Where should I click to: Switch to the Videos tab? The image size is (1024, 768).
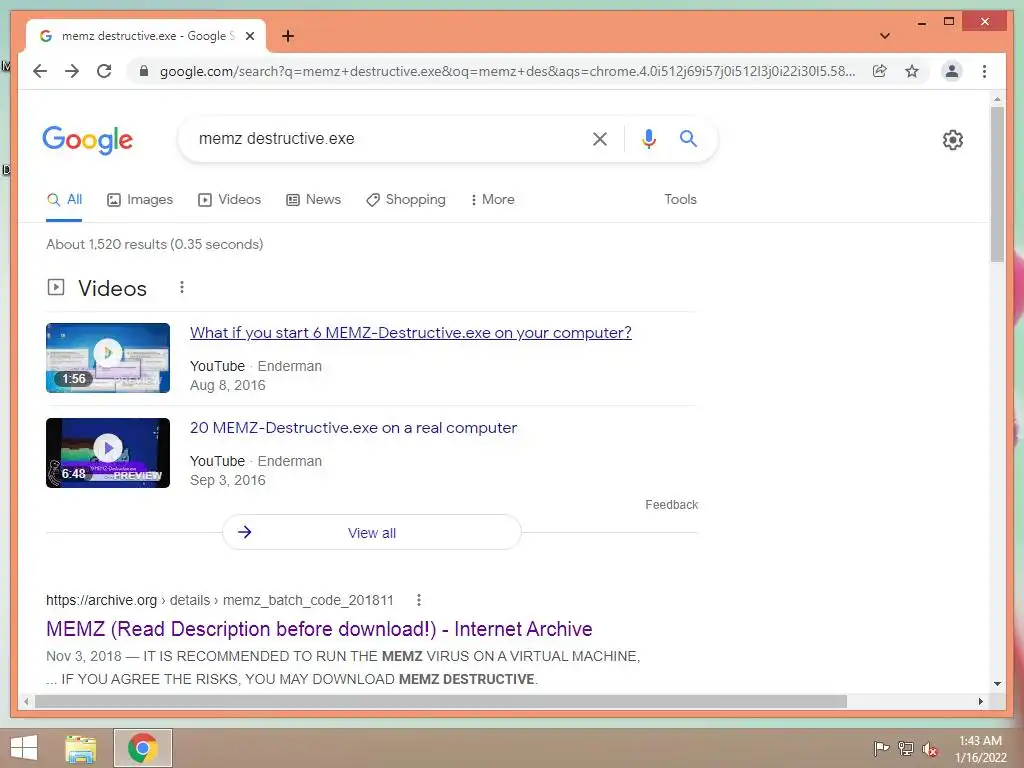(229, 200)
